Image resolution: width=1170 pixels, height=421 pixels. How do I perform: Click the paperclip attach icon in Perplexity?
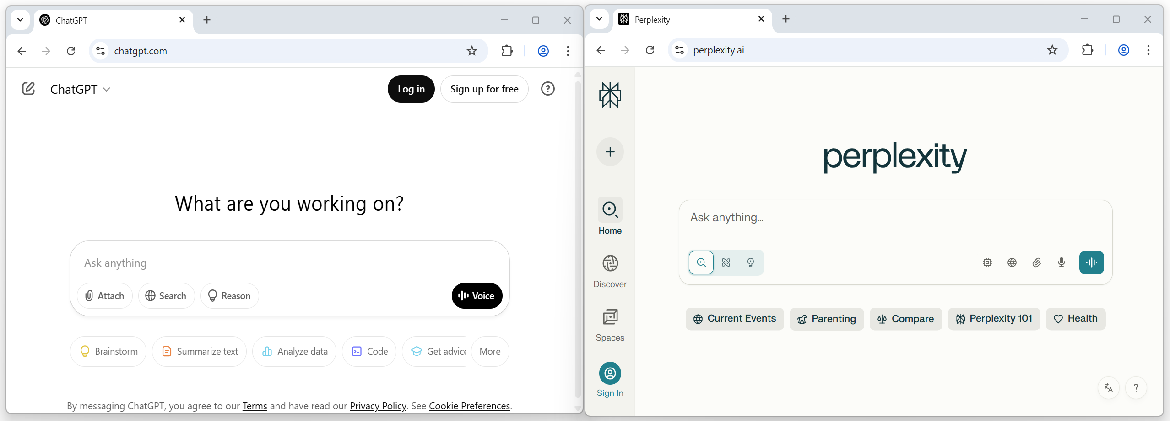click(1036, 263)
